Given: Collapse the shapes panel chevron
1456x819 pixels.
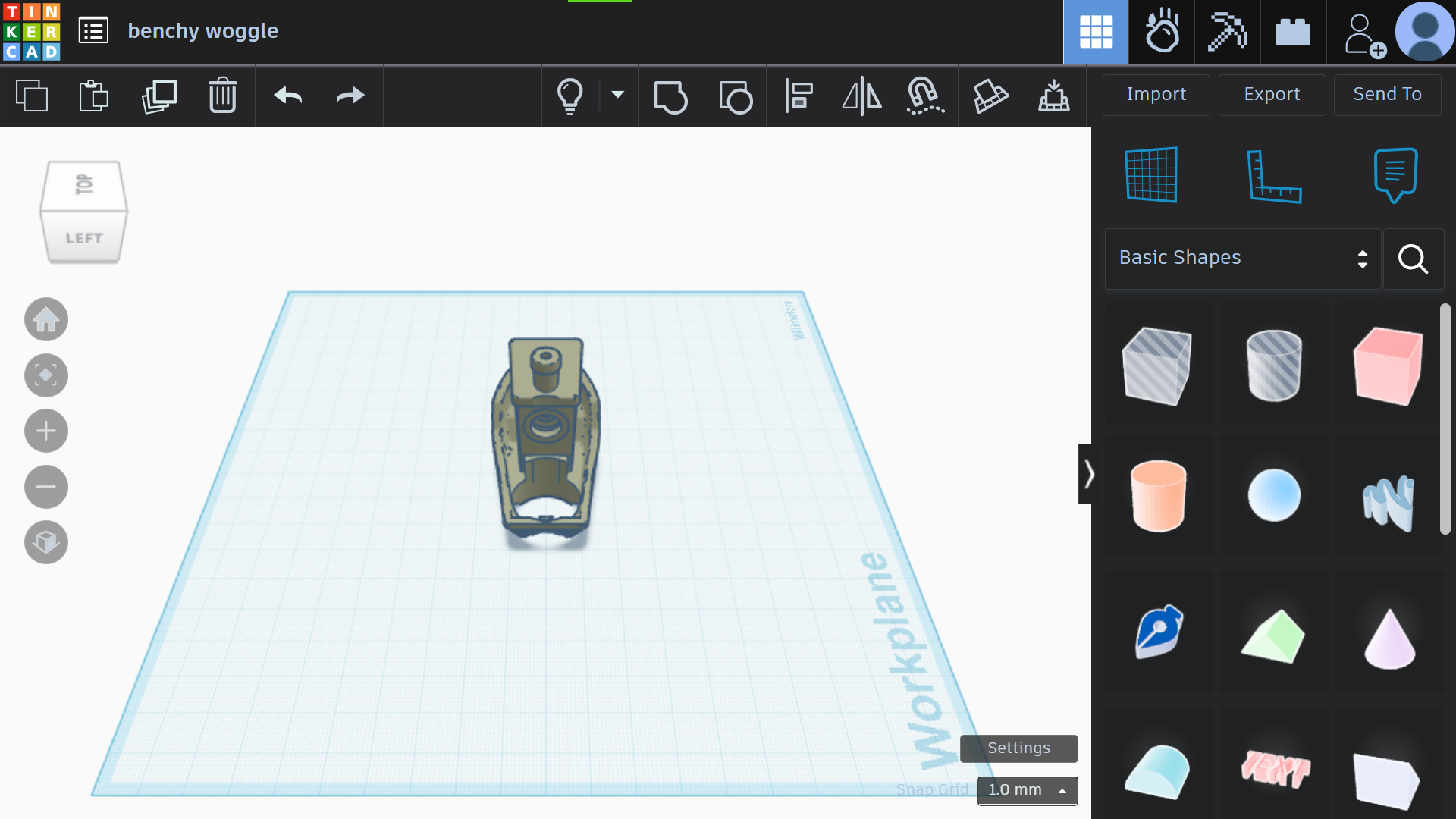Looking at the screenshot, I should tap(1089, 474).
